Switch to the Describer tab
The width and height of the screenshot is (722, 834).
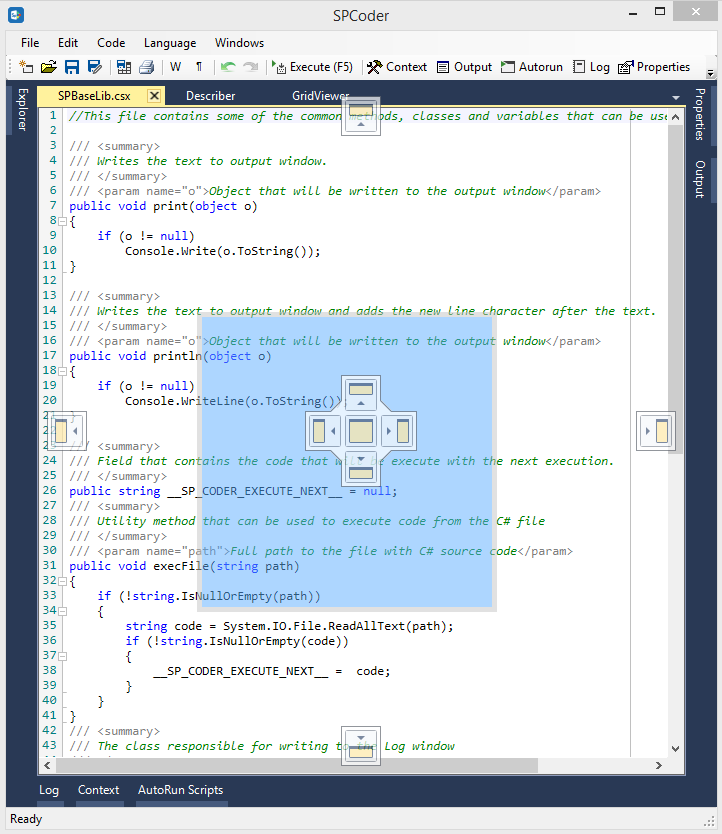(211, 96)
